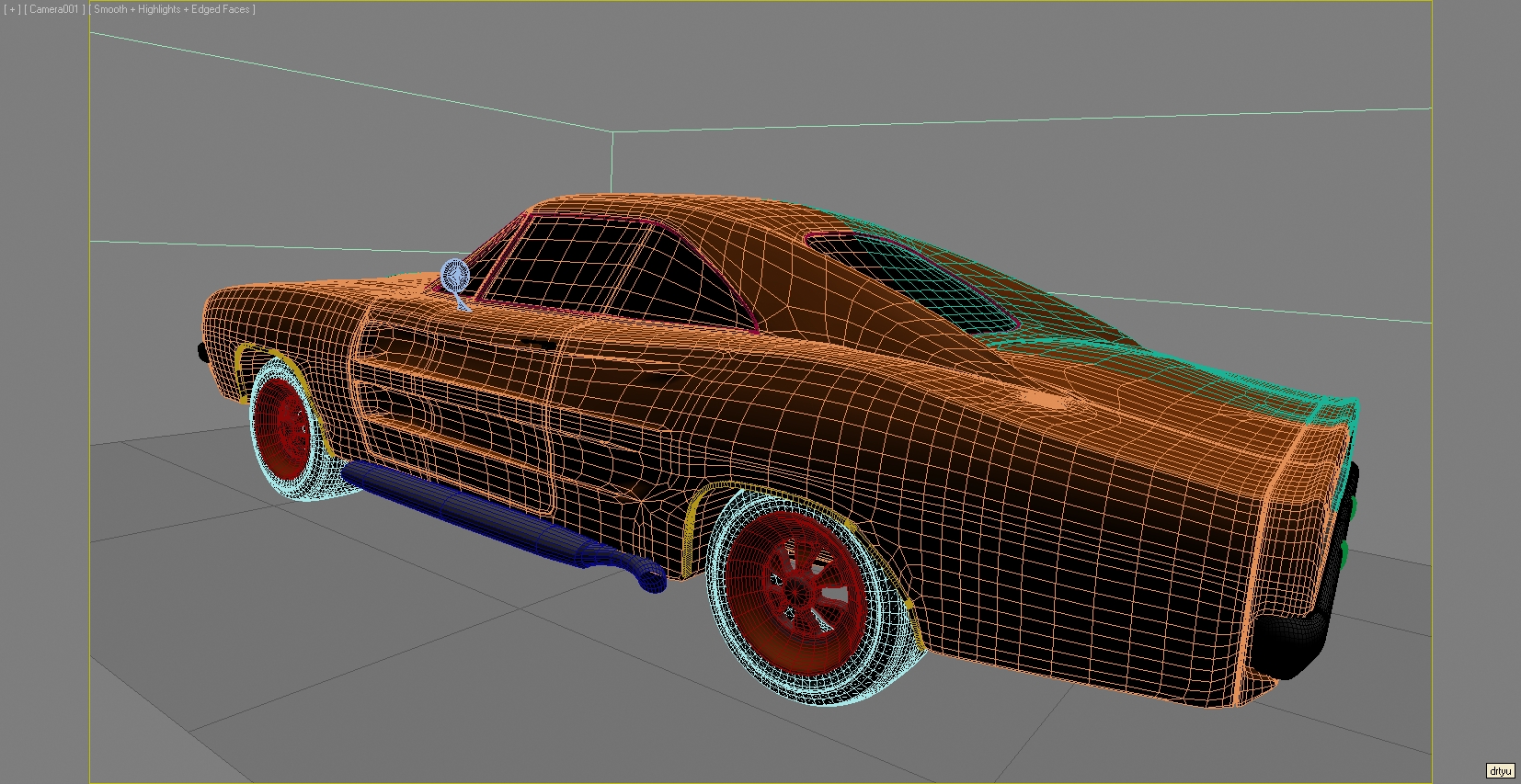
Task: Open the Smooth + Highlights + Edged Faces shading menu
Action: 173,9
